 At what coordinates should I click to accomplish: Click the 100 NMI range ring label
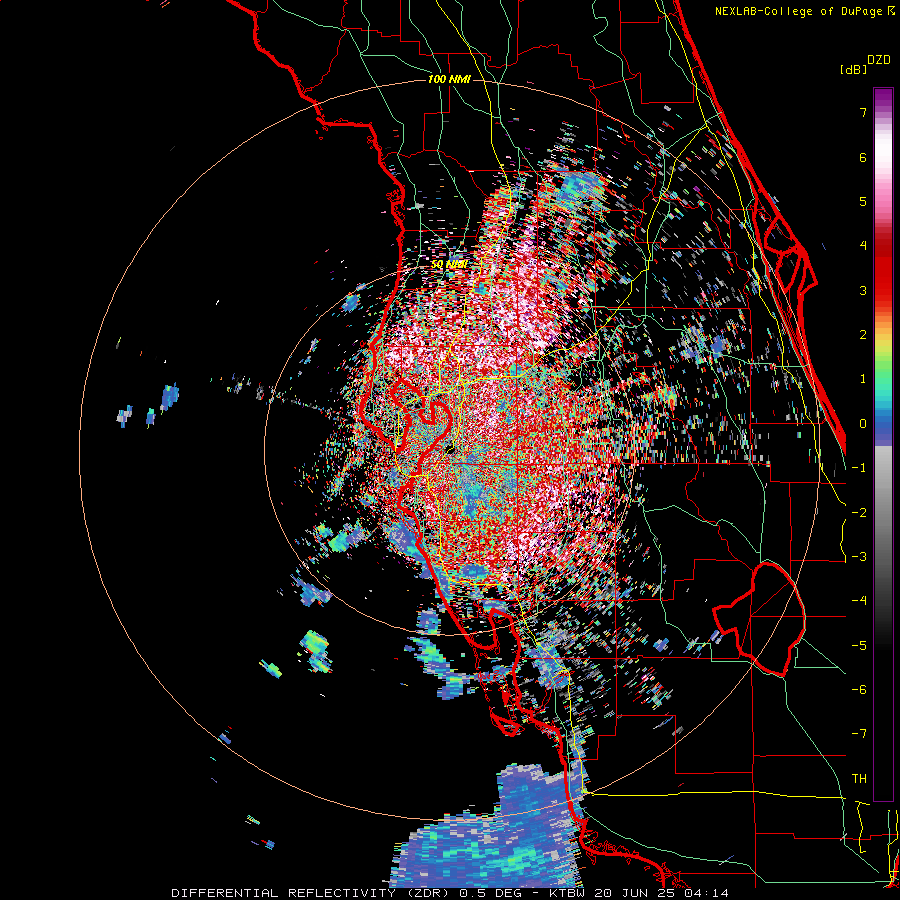pyautogui.click(x=449, y=79)
